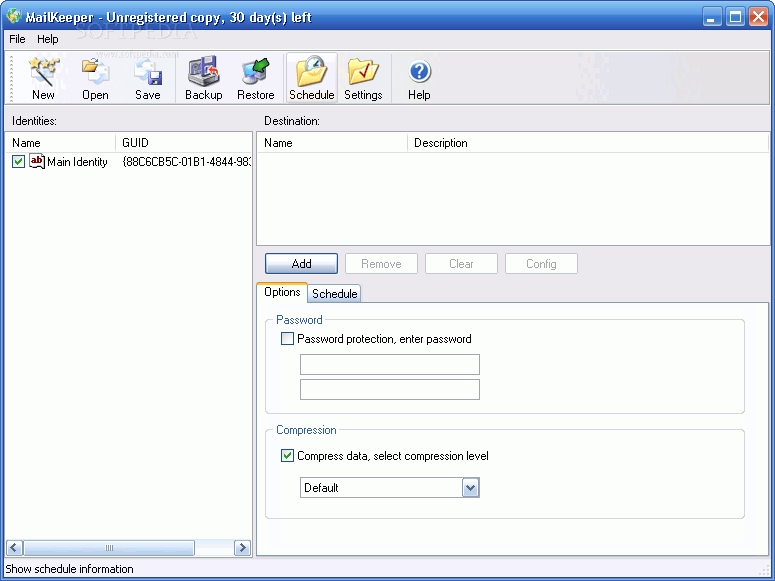Click the confirm password input field
This screenshot has height=581, width=775.
point(389,390)
